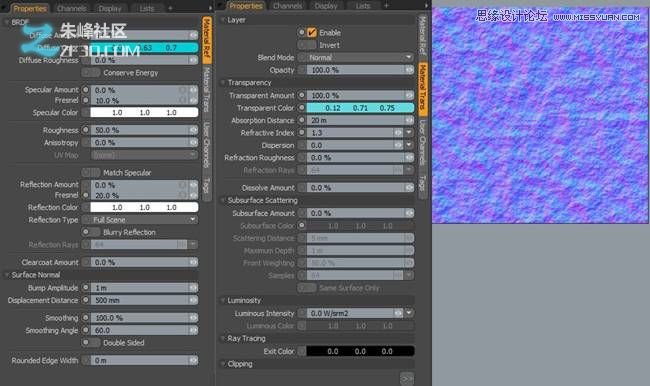Image resolution: width=650 pixels, height=386 pixels.
Task: Click the Transparent Color channel animation dot
Action: [301, 108]
